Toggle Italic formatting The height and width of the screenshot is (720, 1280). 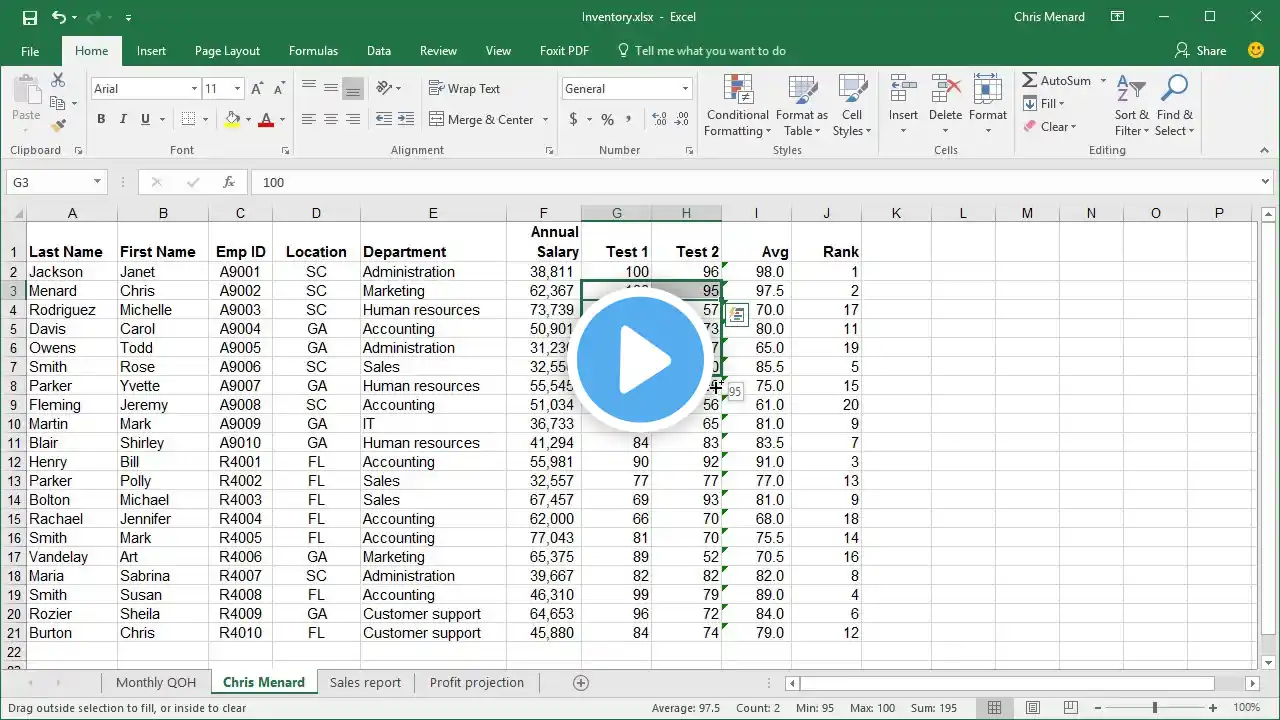123,120
